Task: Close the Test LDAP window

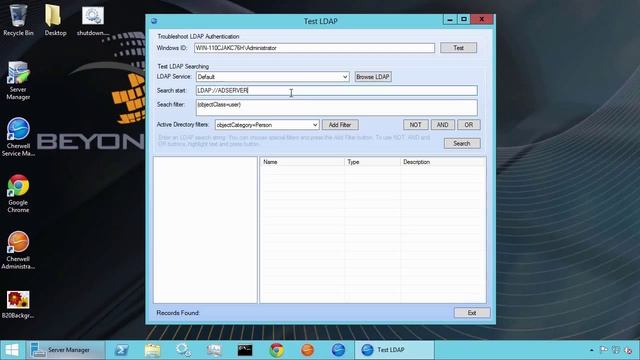Action: click(x=482, y=19)
